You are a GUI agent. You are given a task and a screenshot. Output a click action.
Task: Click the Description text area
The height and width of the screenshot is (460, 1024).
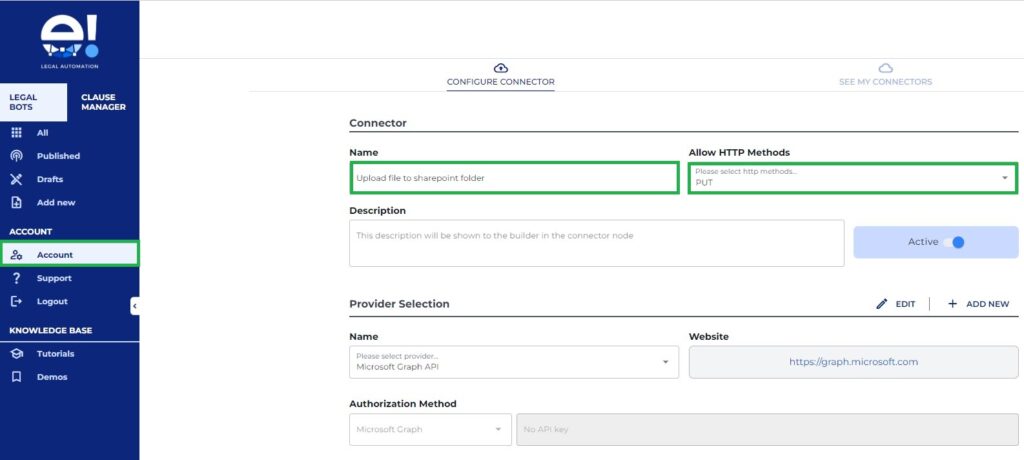pos(596,243)
